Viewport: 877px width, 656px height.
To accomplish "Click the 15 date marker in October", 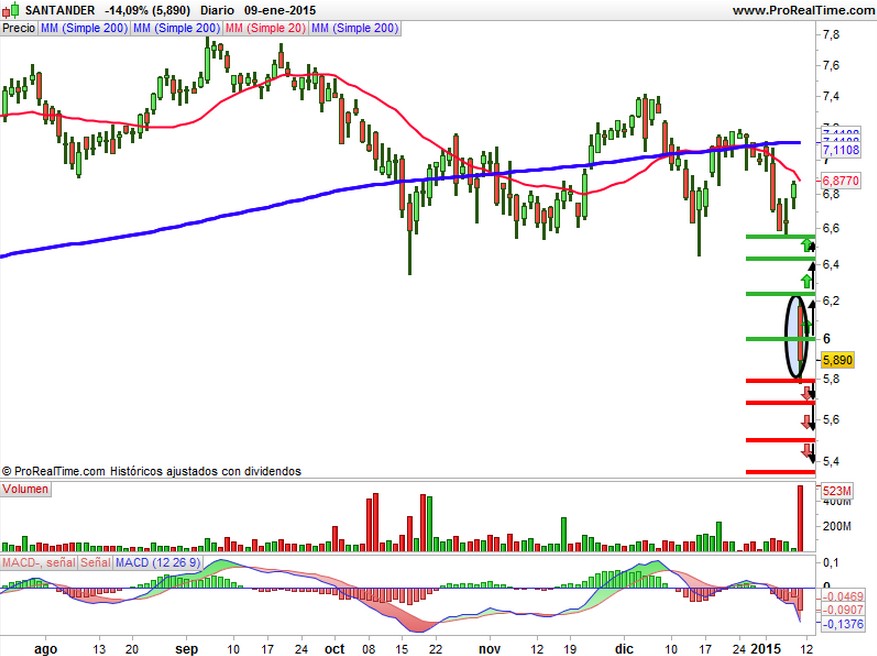I will (x=402, y=649).
